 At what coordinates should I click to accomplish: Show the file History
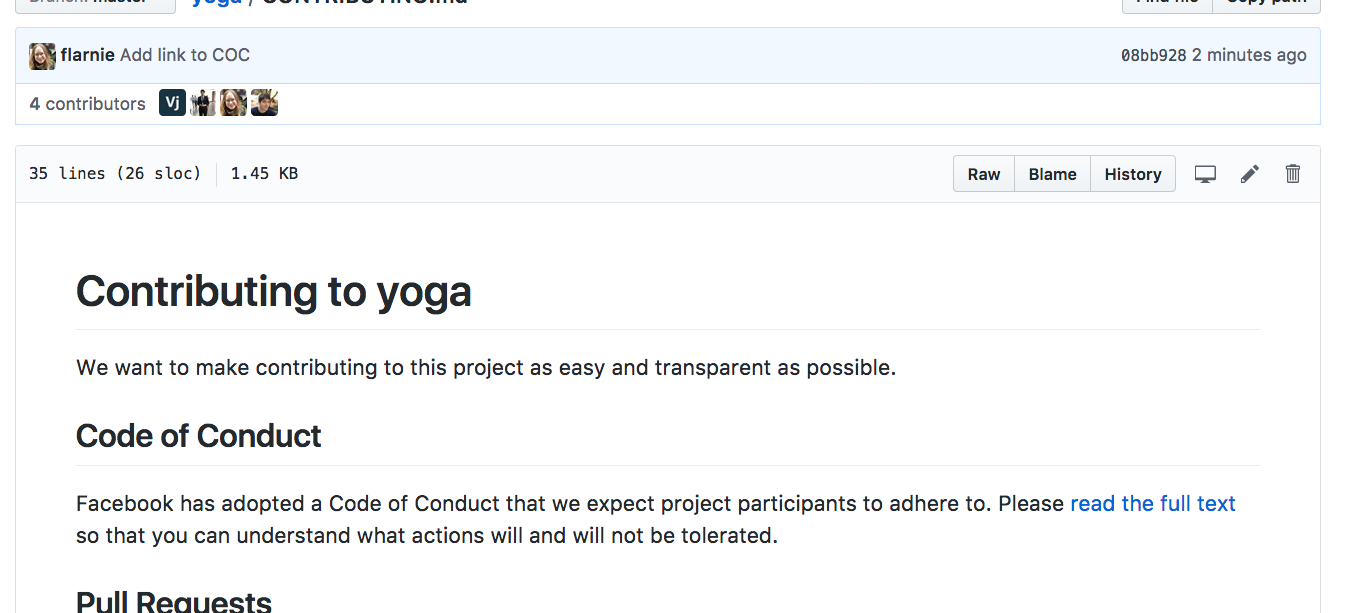[x=1133, y=174]
